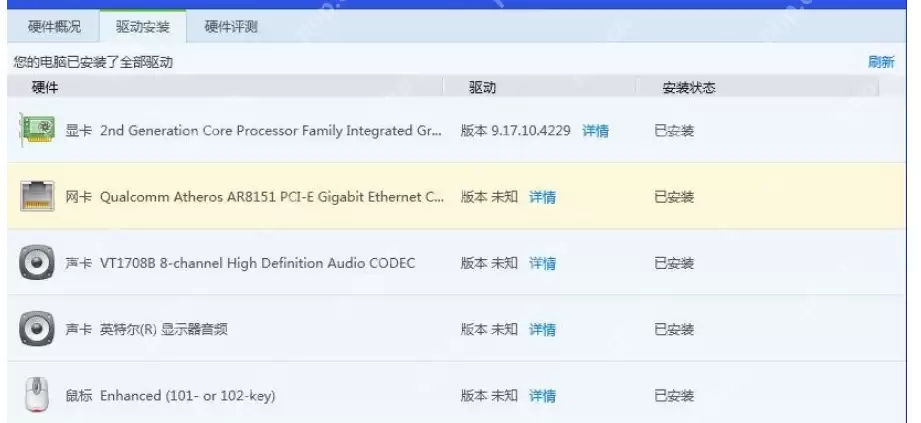
Task: Select Qualcomm Atheros AR8151 PCI-E Gigabit text
Action: (272, 197)
